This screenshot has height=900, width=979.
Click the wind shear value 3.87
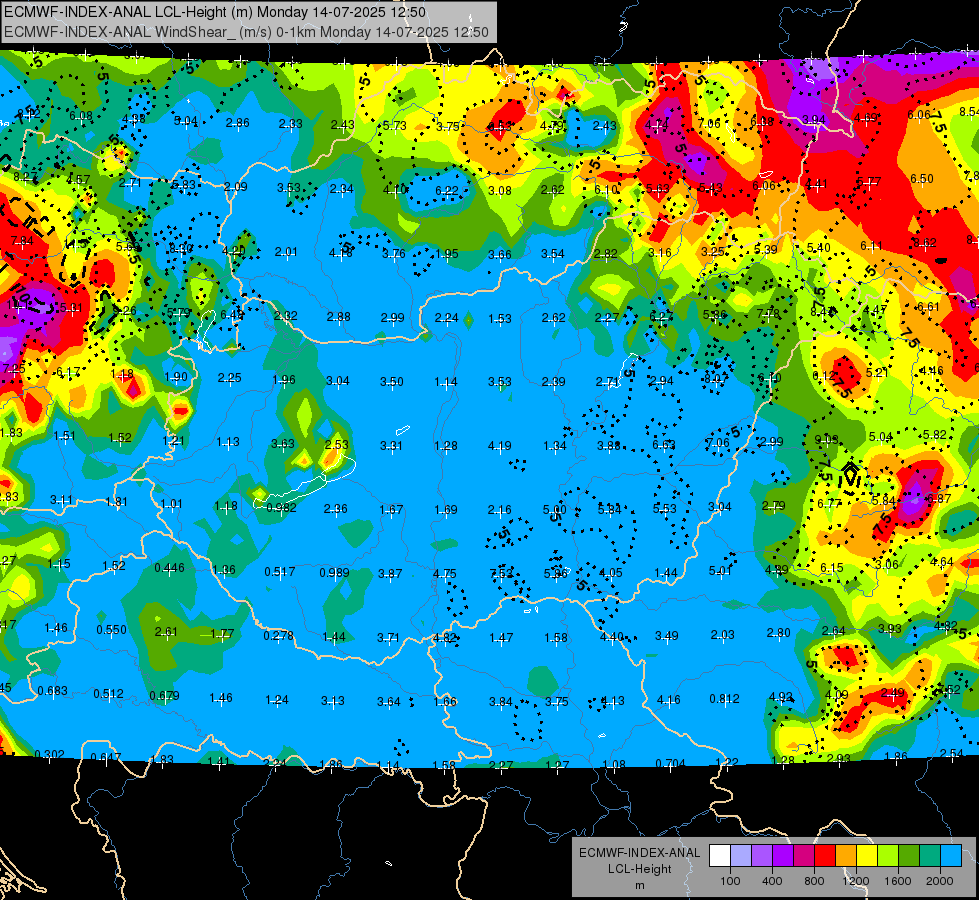tap(390, 573)
